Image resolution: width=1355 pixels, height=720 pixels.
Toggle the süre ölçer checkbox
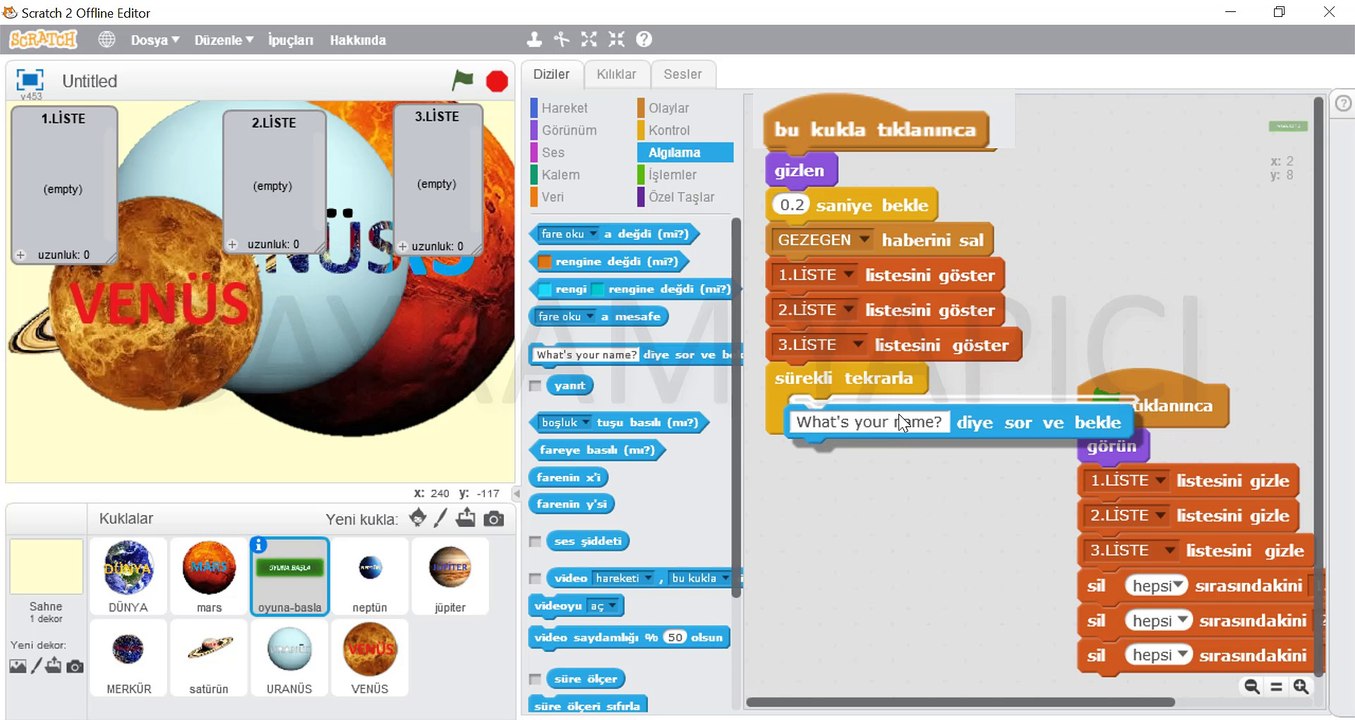(535, 679)
